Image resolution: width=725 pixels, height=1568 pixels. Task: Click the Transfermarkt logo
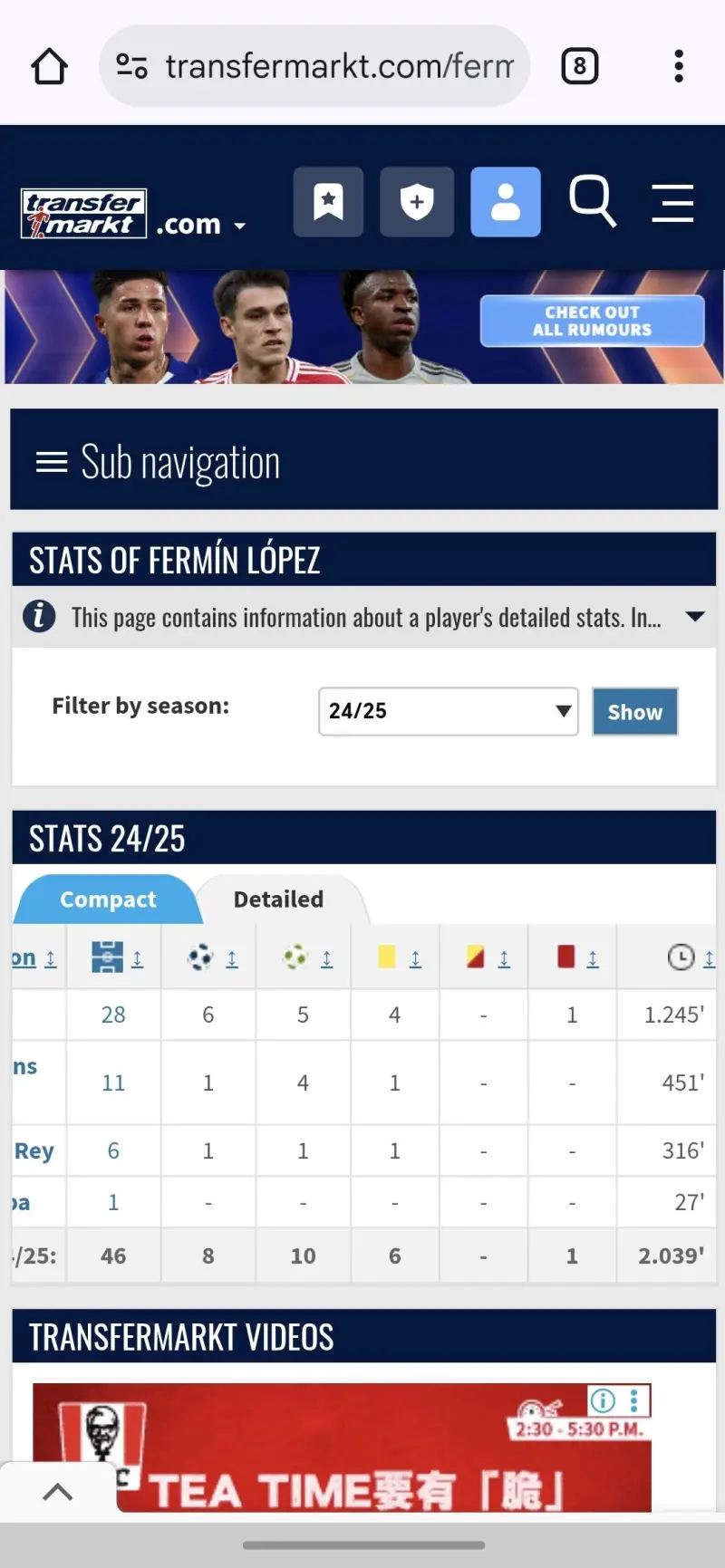(x=83, y=214)
